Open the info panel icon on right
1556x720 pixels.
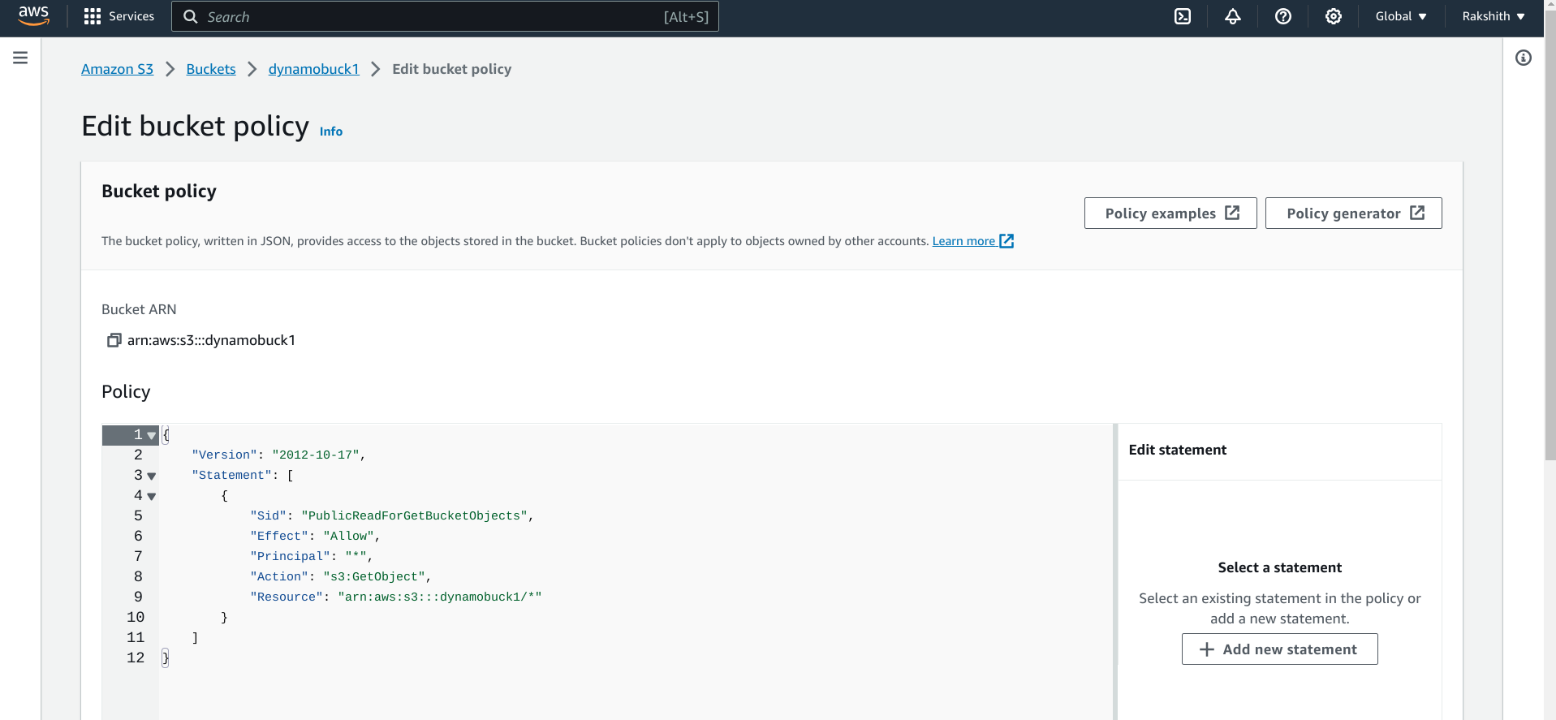click(x=1523, y=58)
